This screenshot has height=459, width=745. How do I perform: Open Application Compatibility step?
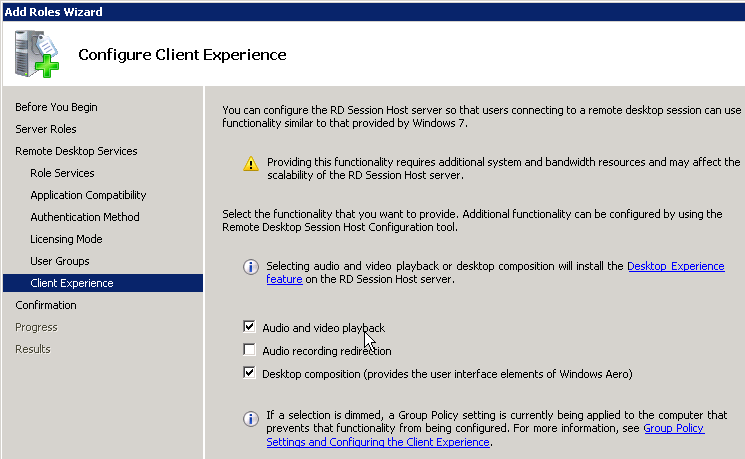[88, 195]
